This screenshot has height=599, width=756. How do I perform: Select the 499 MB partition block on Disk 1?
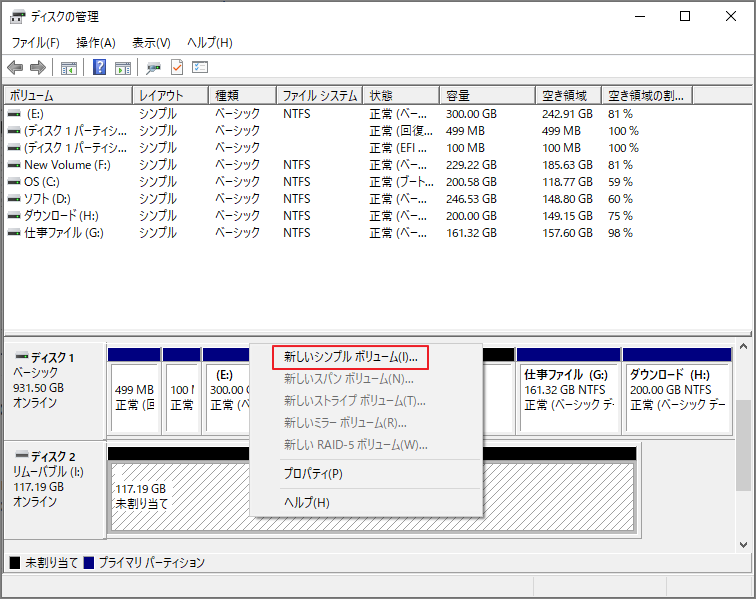pyautogui.click(x=135, y=390)
